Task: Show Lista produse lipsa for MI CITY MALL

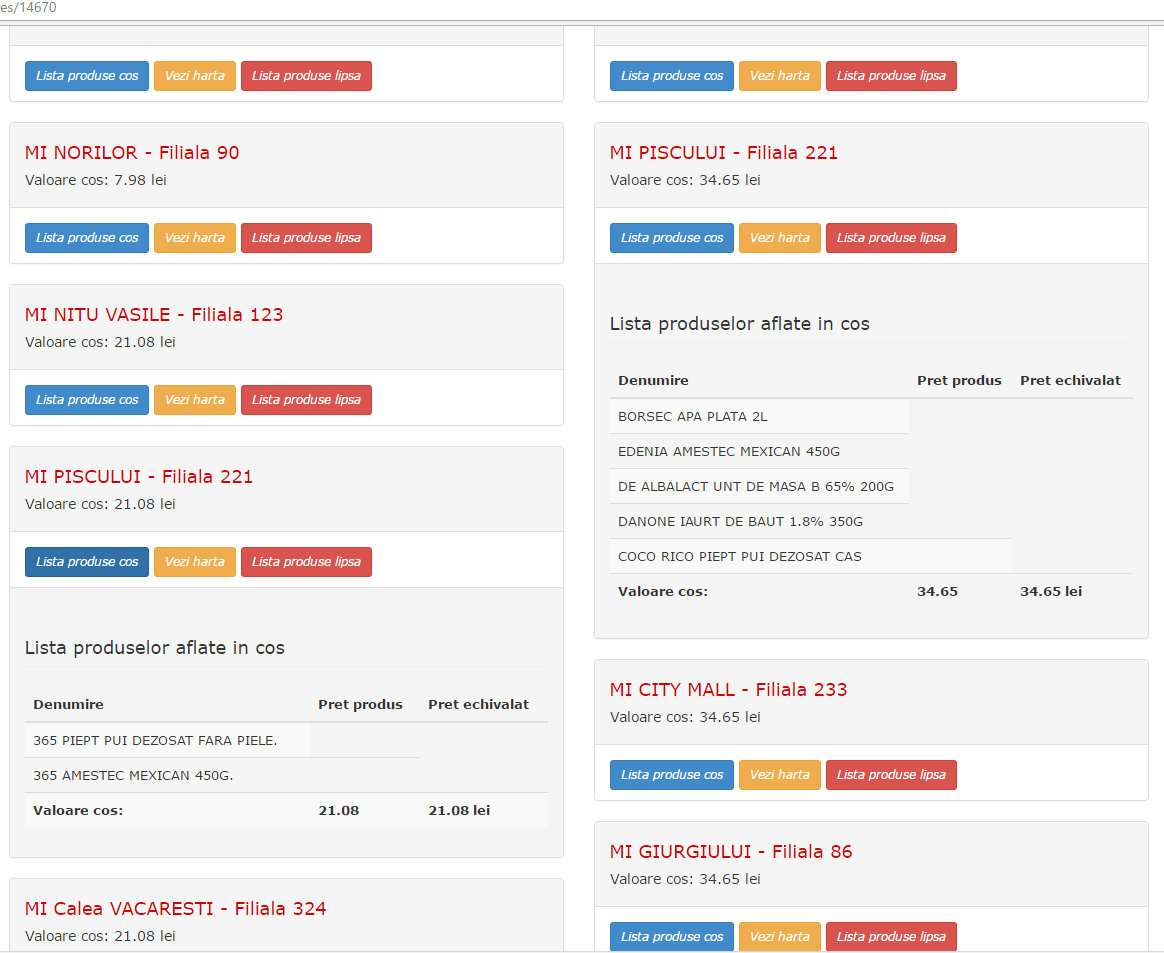Action: (891, 775)
